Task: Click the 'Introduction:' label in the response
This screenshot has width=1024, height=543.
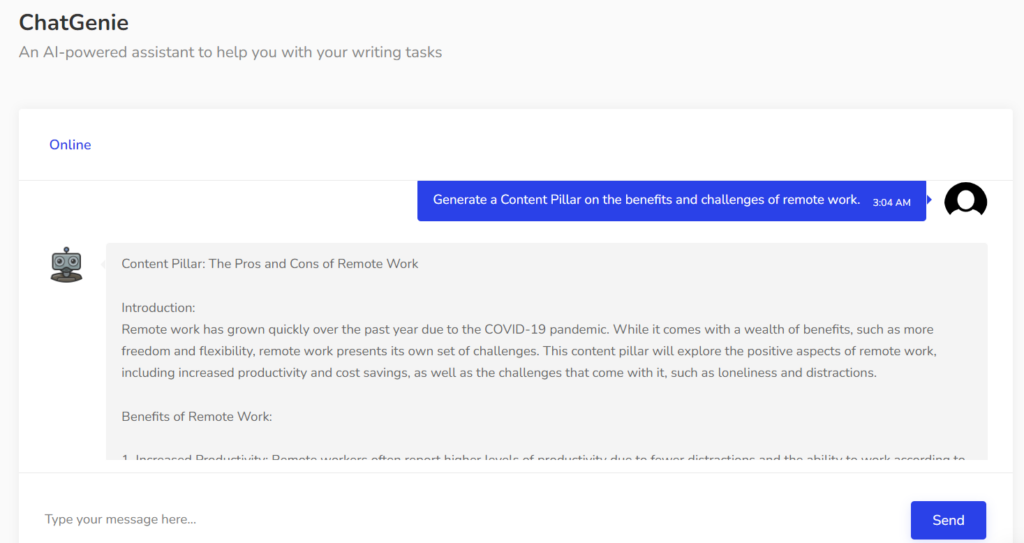Action: tap(158, 307)
